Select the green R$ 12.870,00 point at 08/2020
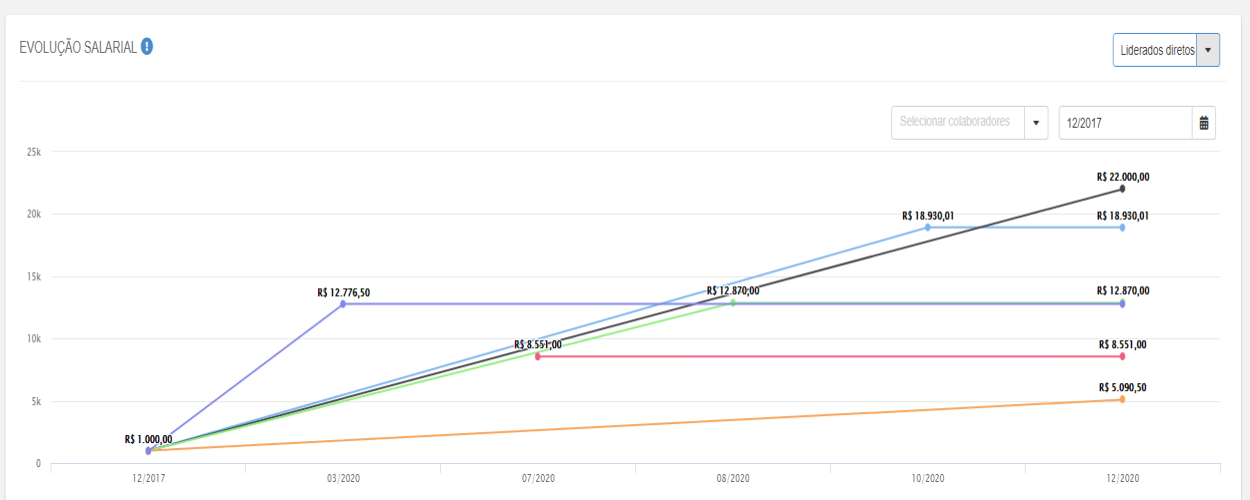This screenshot has height=500, width=1250. pyautogui.click(x=733, y=302)
